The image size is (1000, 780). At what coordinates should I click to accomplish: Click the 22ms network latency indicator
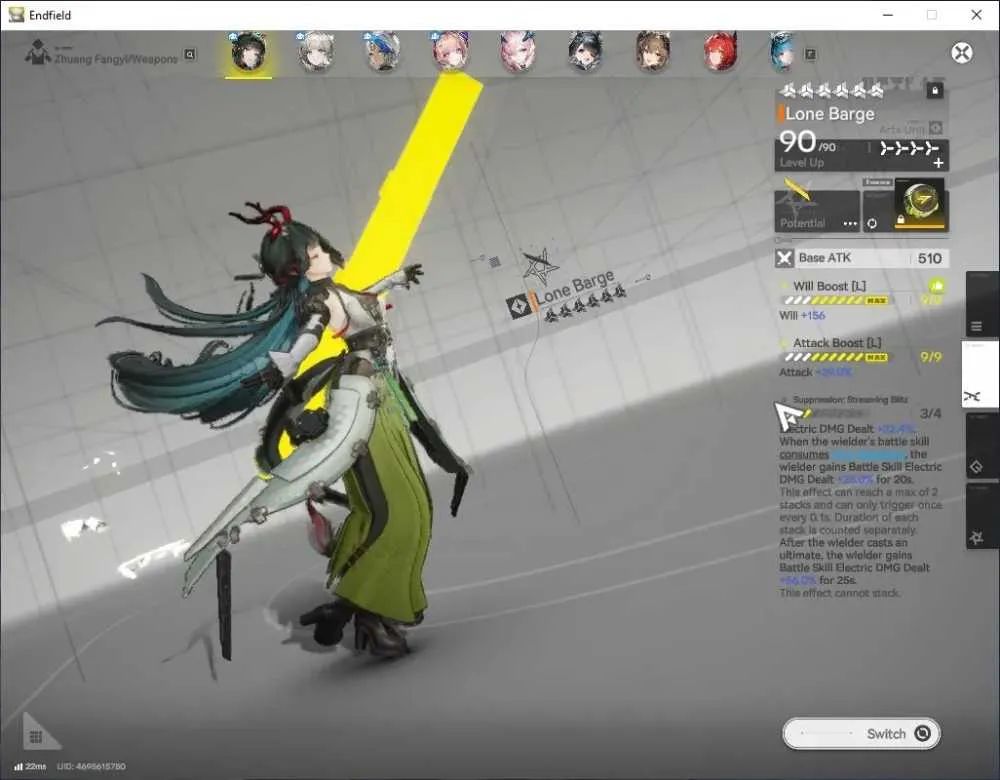coord(30,766)
